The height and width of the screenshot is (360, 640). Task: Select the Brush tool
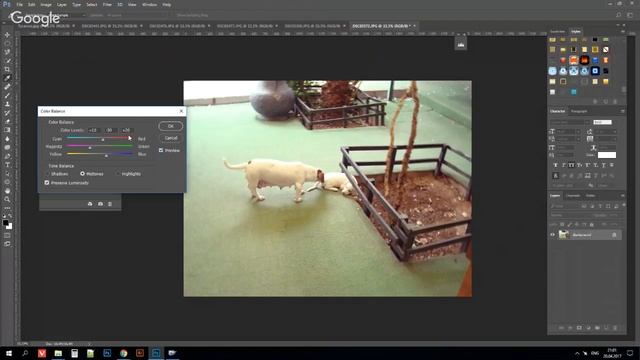[x=7, y=96]
